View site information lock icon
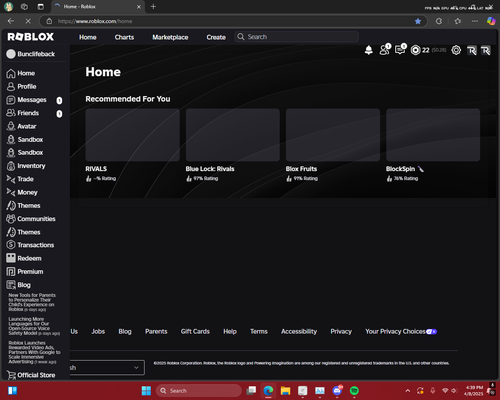500x400 pixels. click(49, 21)
